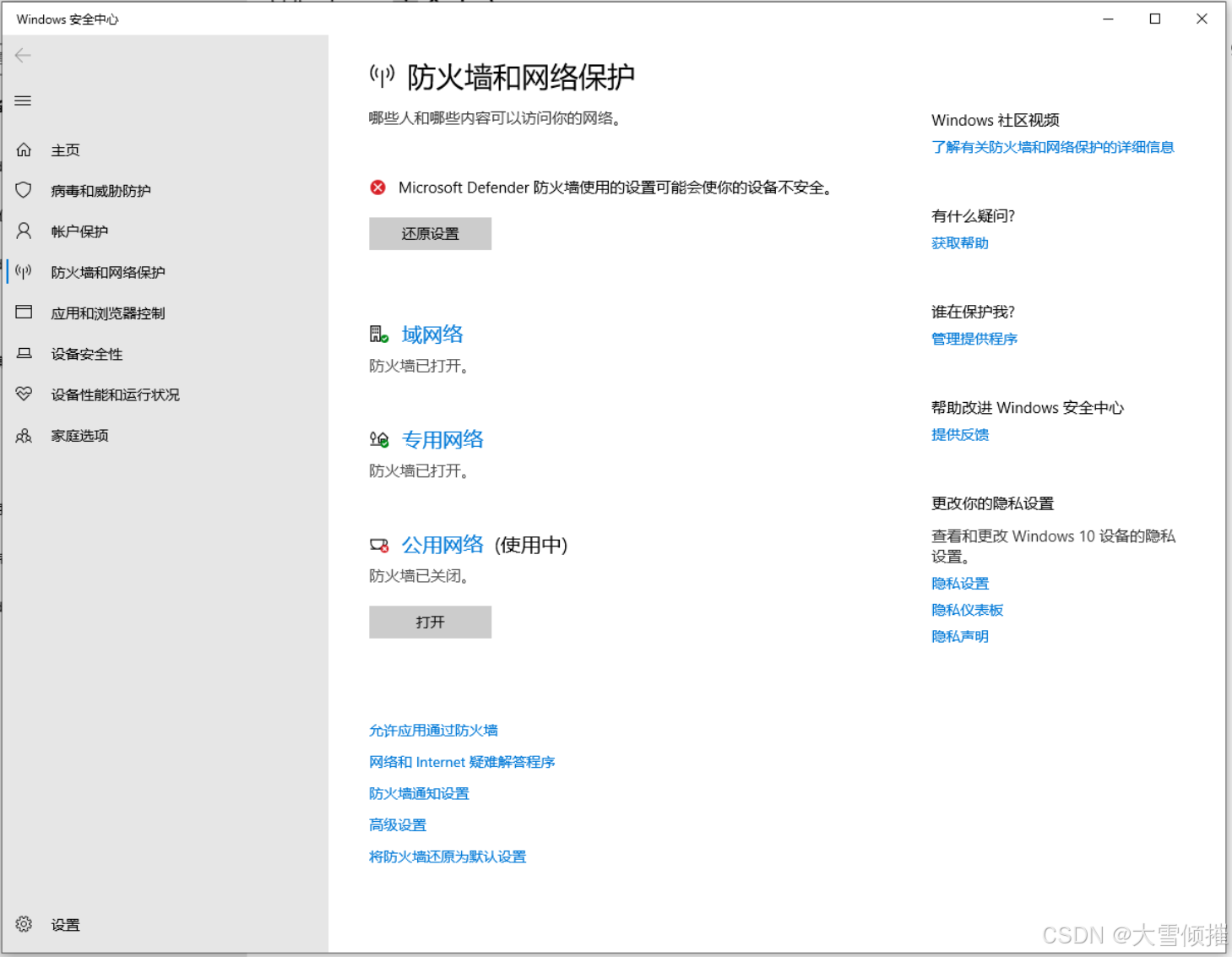Toggle the hamburger navigation menu
1232x957 pixels.
(23, 101)
